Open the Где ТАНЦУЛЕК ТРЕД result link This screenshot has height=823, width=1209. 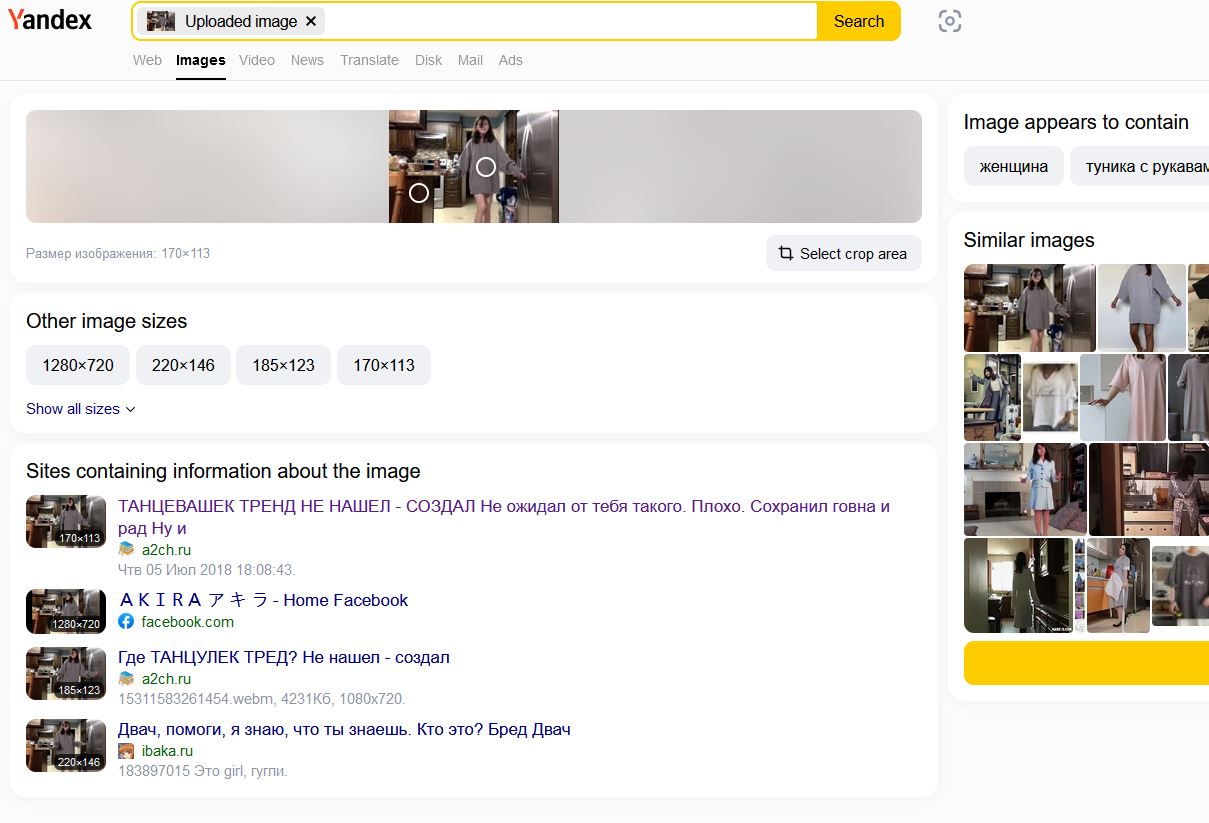click(284, 657)
